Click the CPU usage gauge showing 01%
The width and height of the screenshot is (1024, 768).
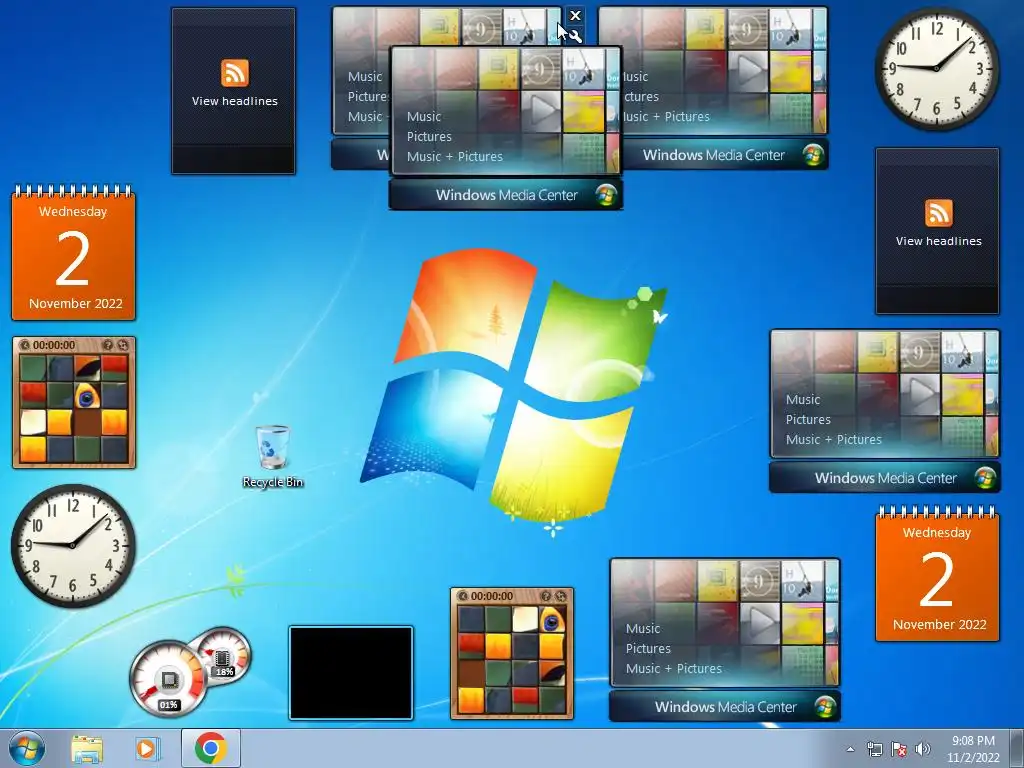click(x=168, y=679)
